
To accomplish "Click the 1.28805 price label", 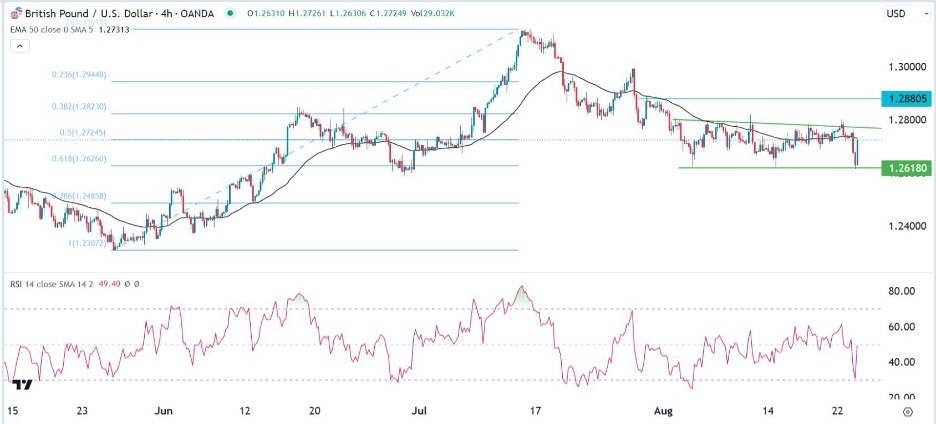I will (x=904, y=99).
